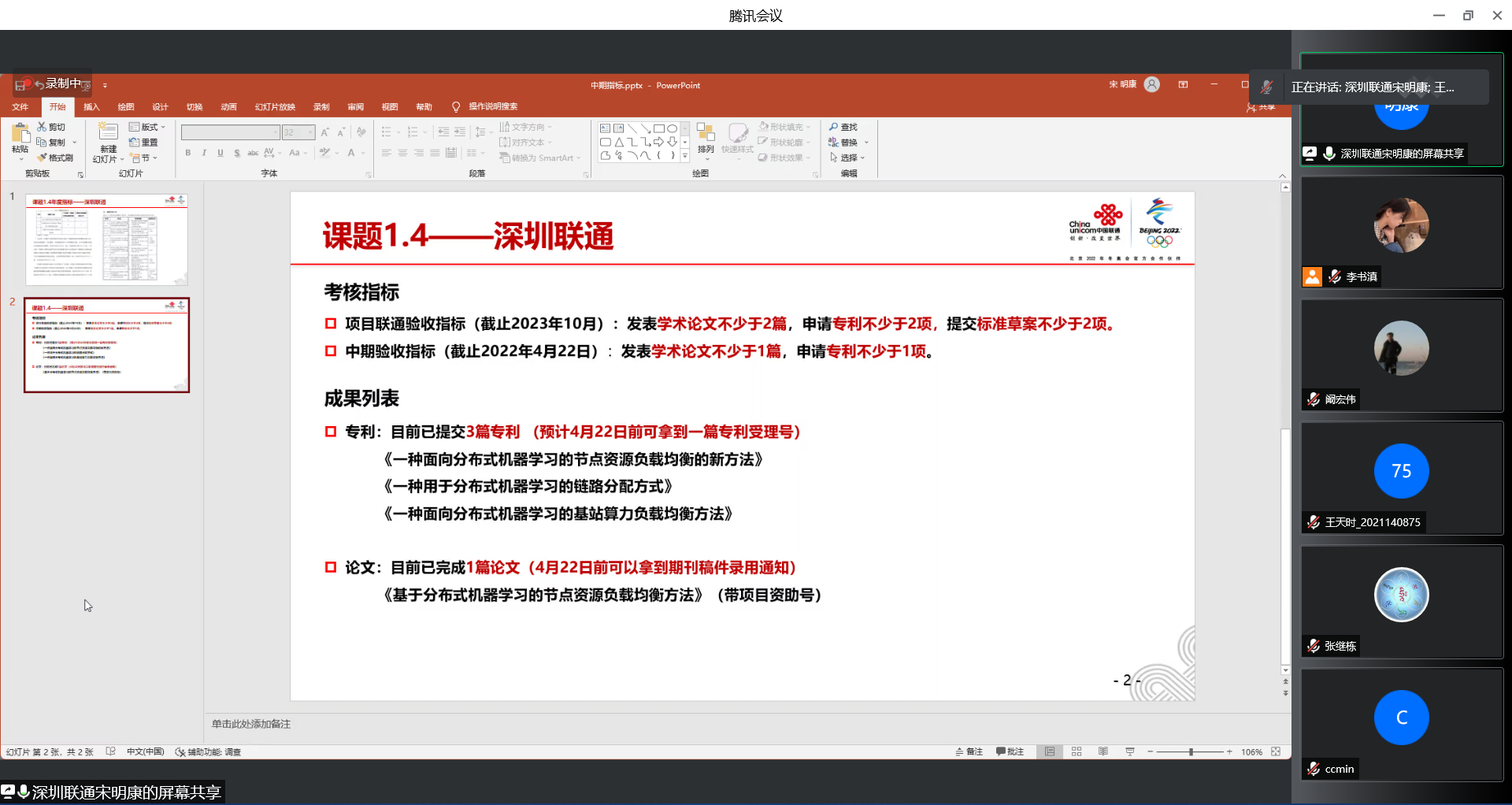Click the user account avatar icon
This screenshot has height=805, width=1512.
coord(1152,84)
